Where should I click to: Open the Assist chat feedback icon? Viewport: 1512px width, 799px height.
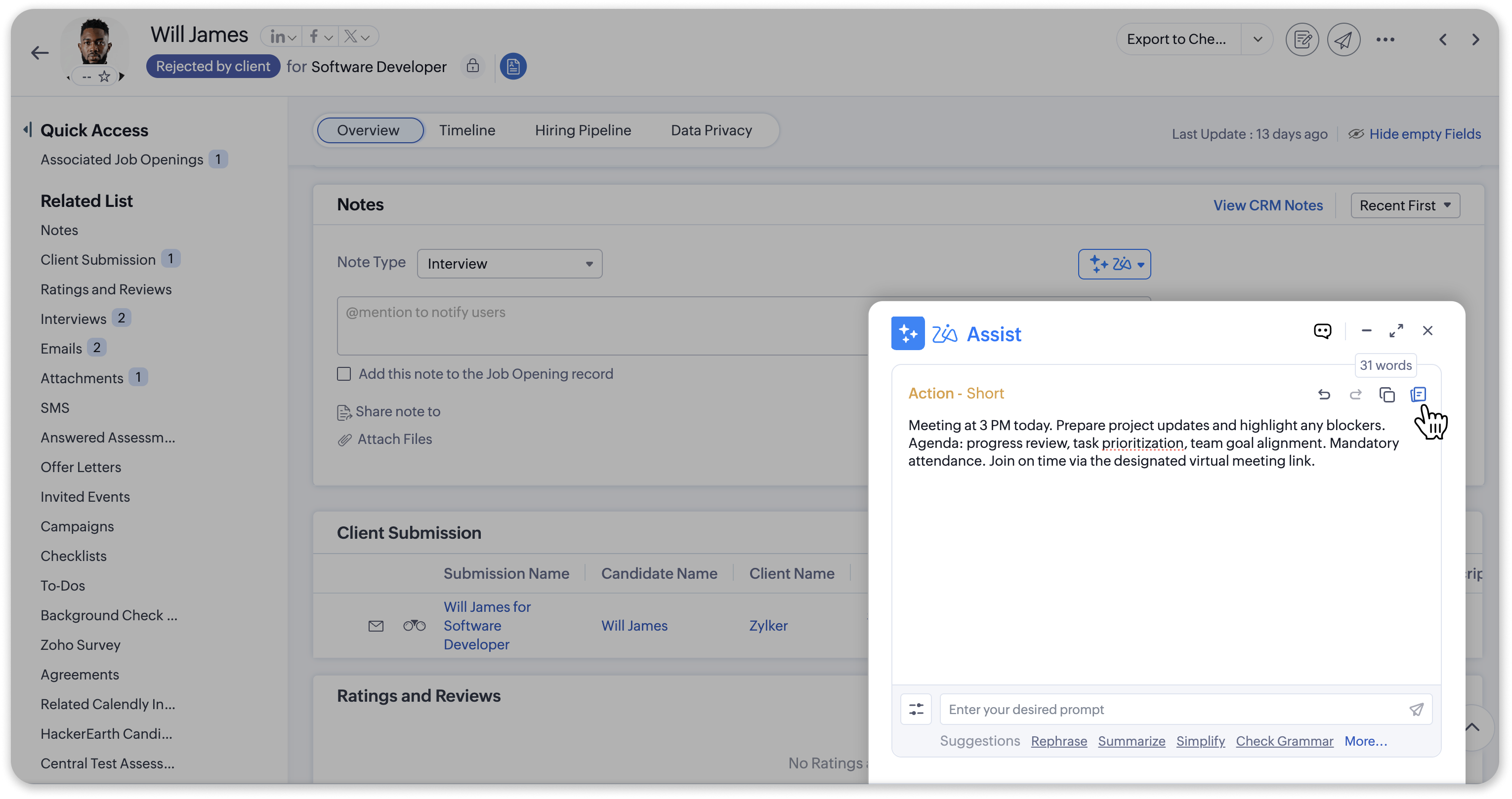coord(1322,331)
